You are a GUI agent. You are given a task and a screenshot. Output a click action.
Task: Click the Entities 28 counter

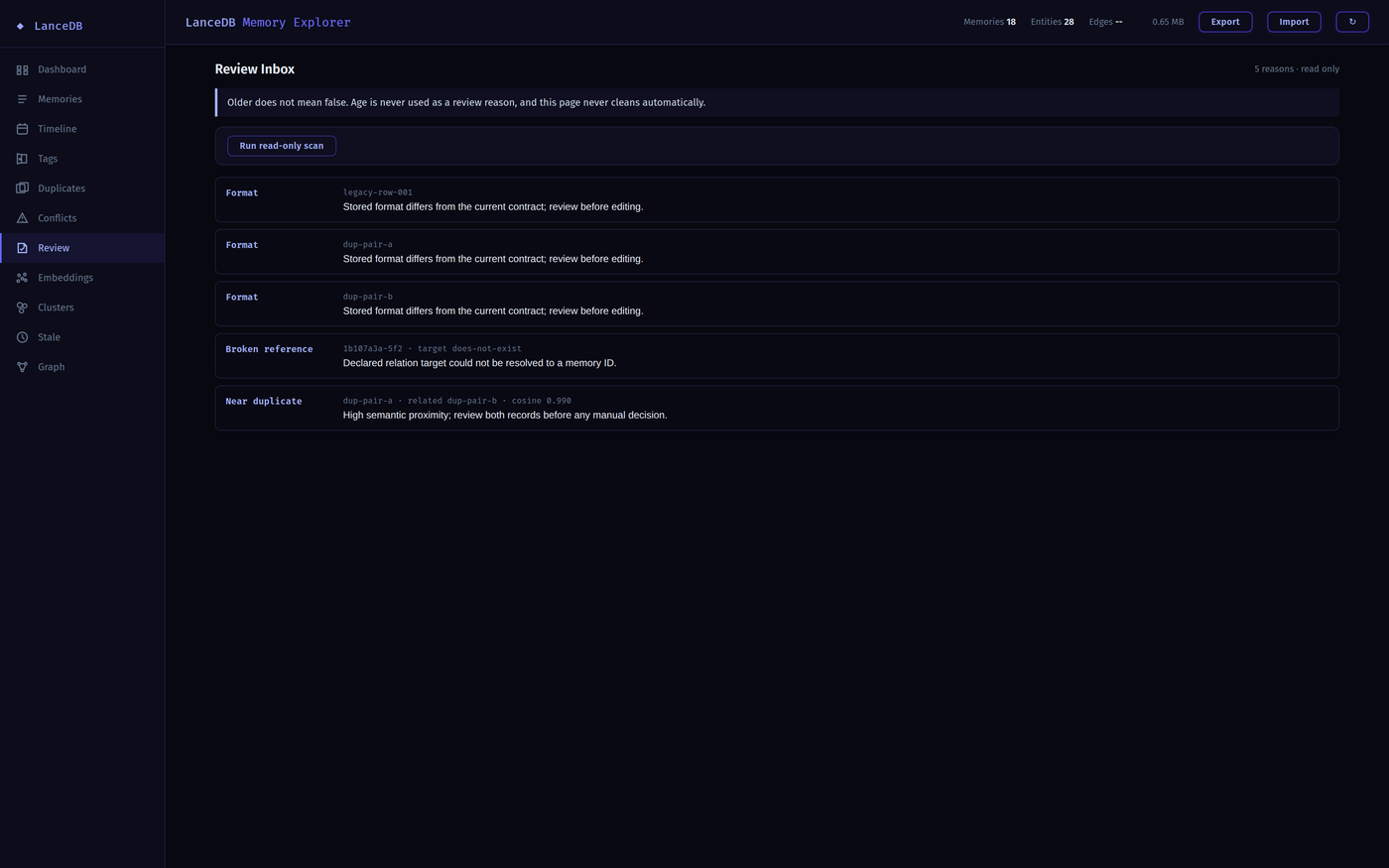pos(1052,22)
